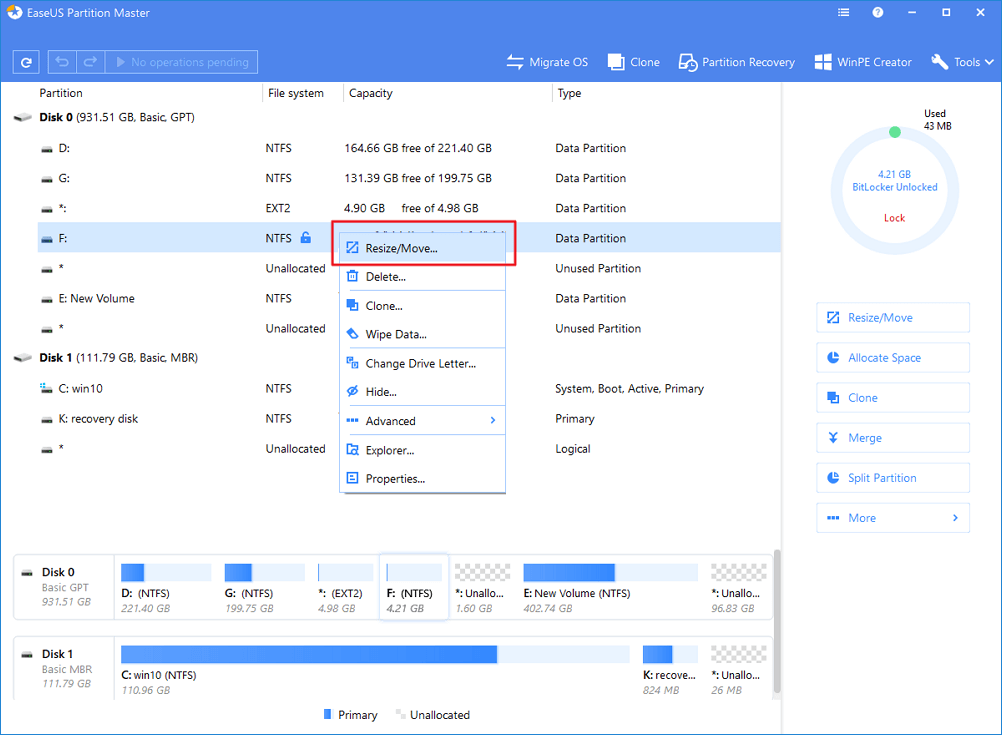1002x735 pixels.
Task: Click the D: (NTFS) block in the disk map
Action: [166, 588]
